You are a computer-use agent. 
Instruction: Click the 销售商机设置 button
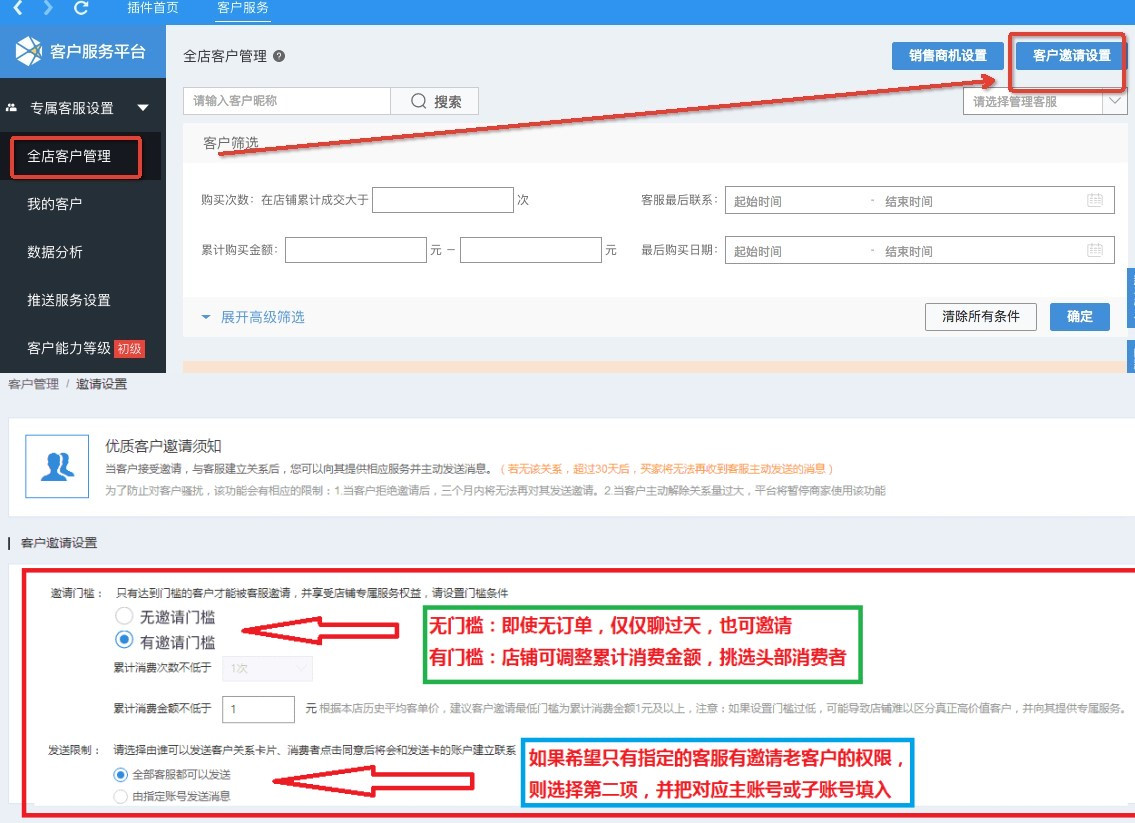pyautogui.click(x=947, y=56)
